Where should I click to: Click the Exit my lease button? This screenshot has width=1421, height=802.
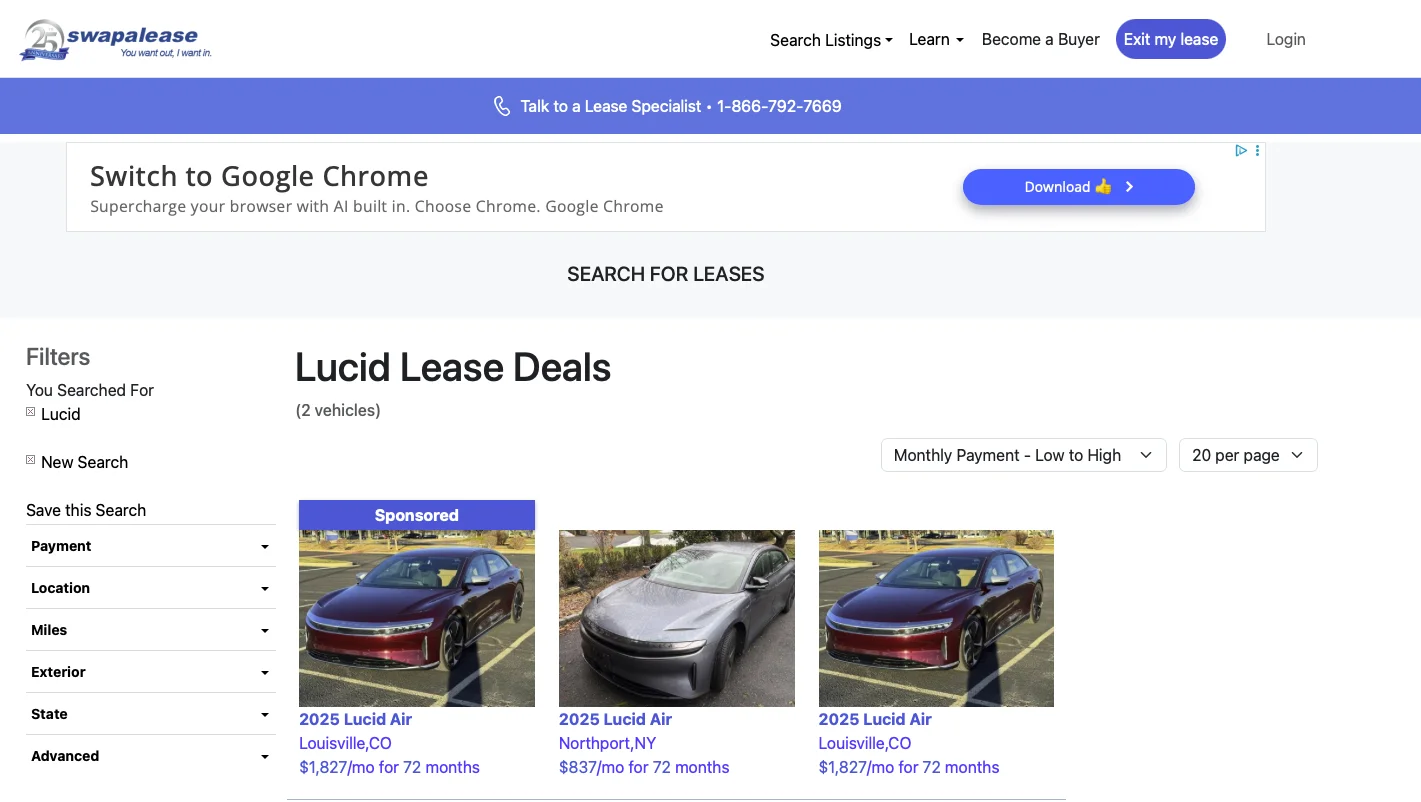1170,40
